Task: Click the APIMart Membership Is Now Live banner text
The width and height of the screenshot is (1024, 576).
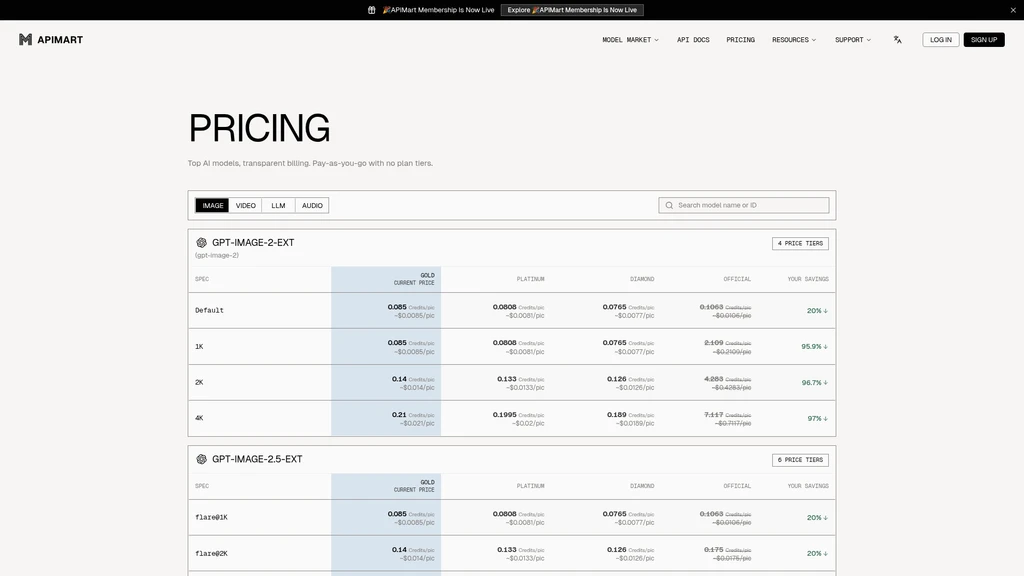Action: [438, 10]
